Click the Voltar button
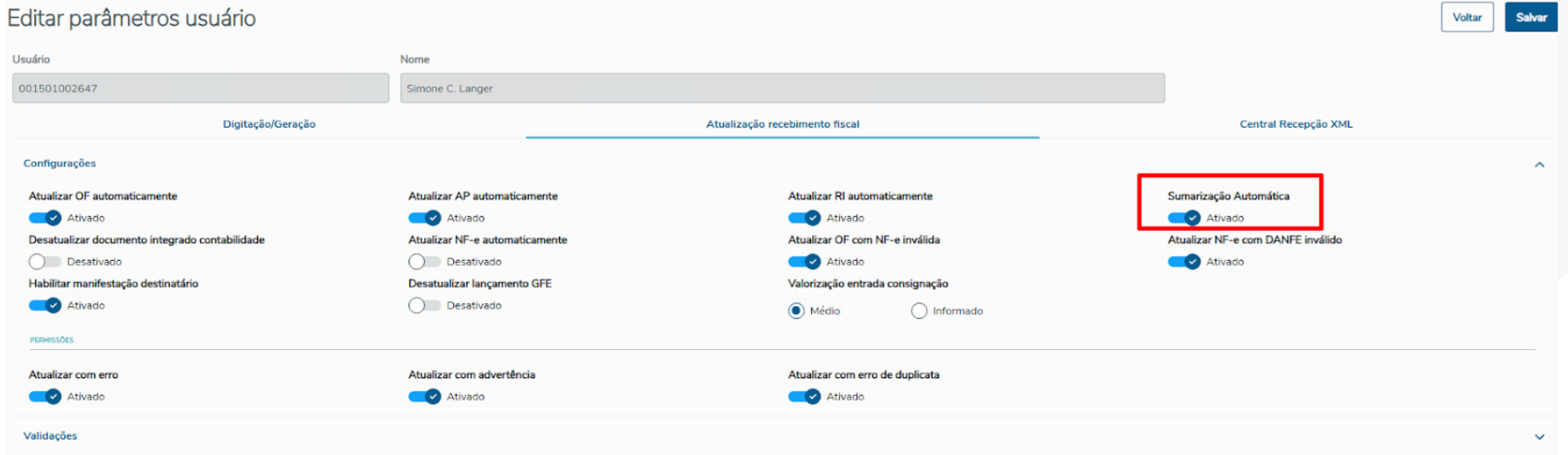The width and height of the screenshot is (1568, 455). [x=1467, y=17]
